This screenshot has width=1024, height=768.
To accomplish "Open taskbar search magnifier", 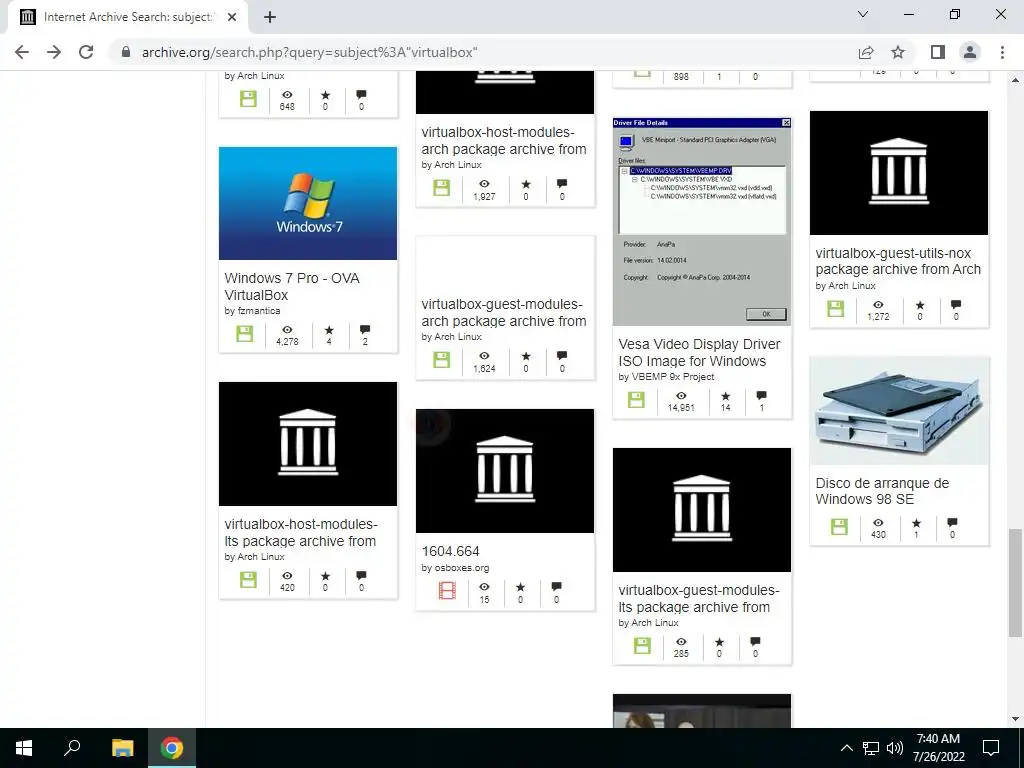I will point(72,748).
